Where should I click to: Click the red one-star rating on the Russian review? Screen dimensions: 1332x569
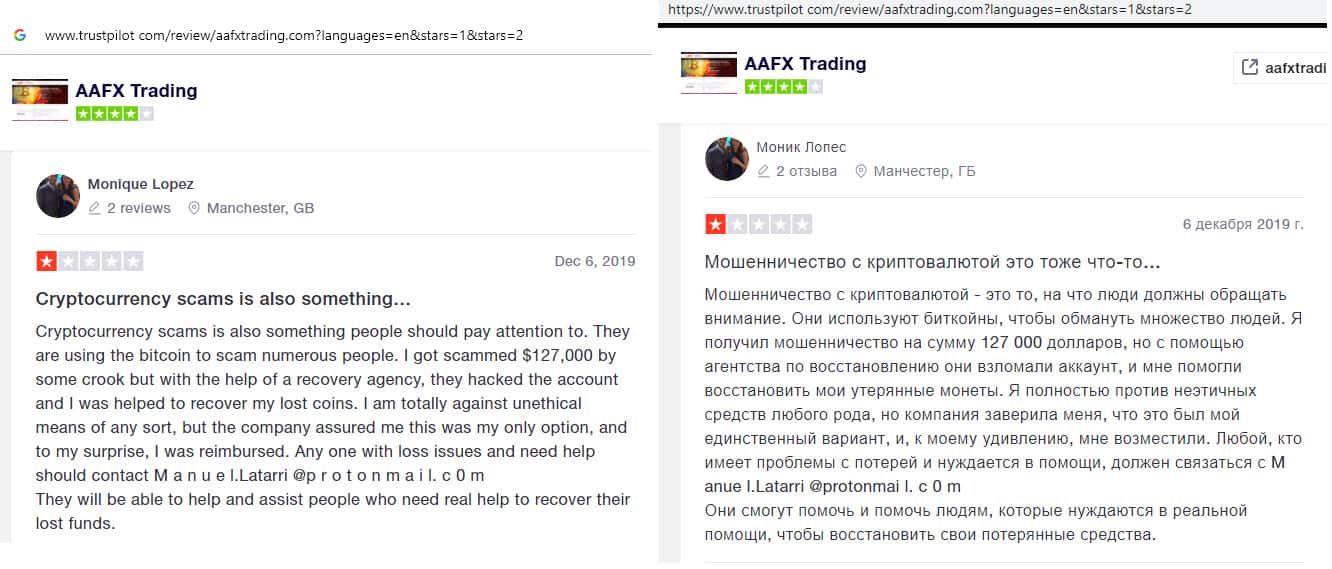[x=716, y=224]
